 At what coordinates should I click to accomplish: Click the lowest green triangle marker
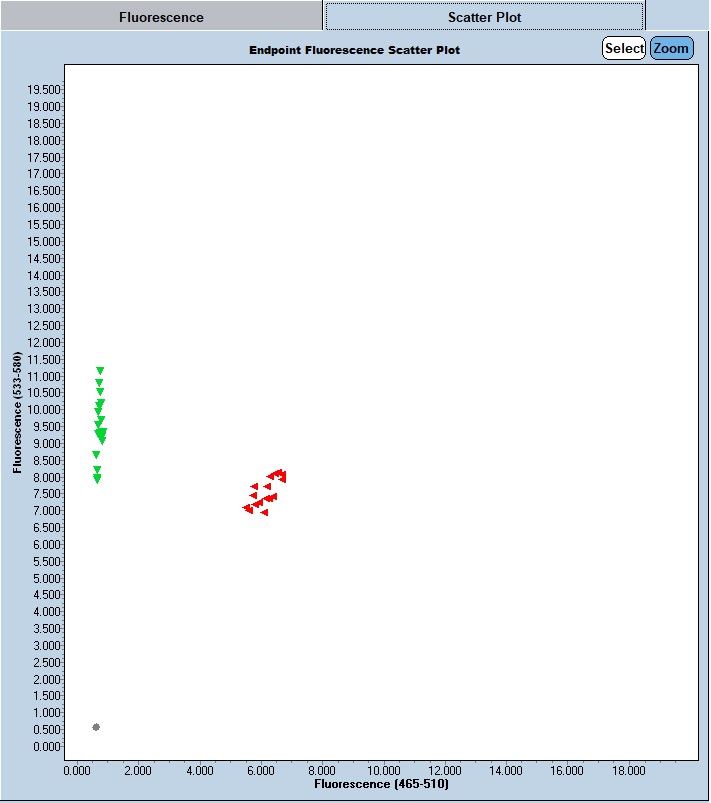point(97,480)
